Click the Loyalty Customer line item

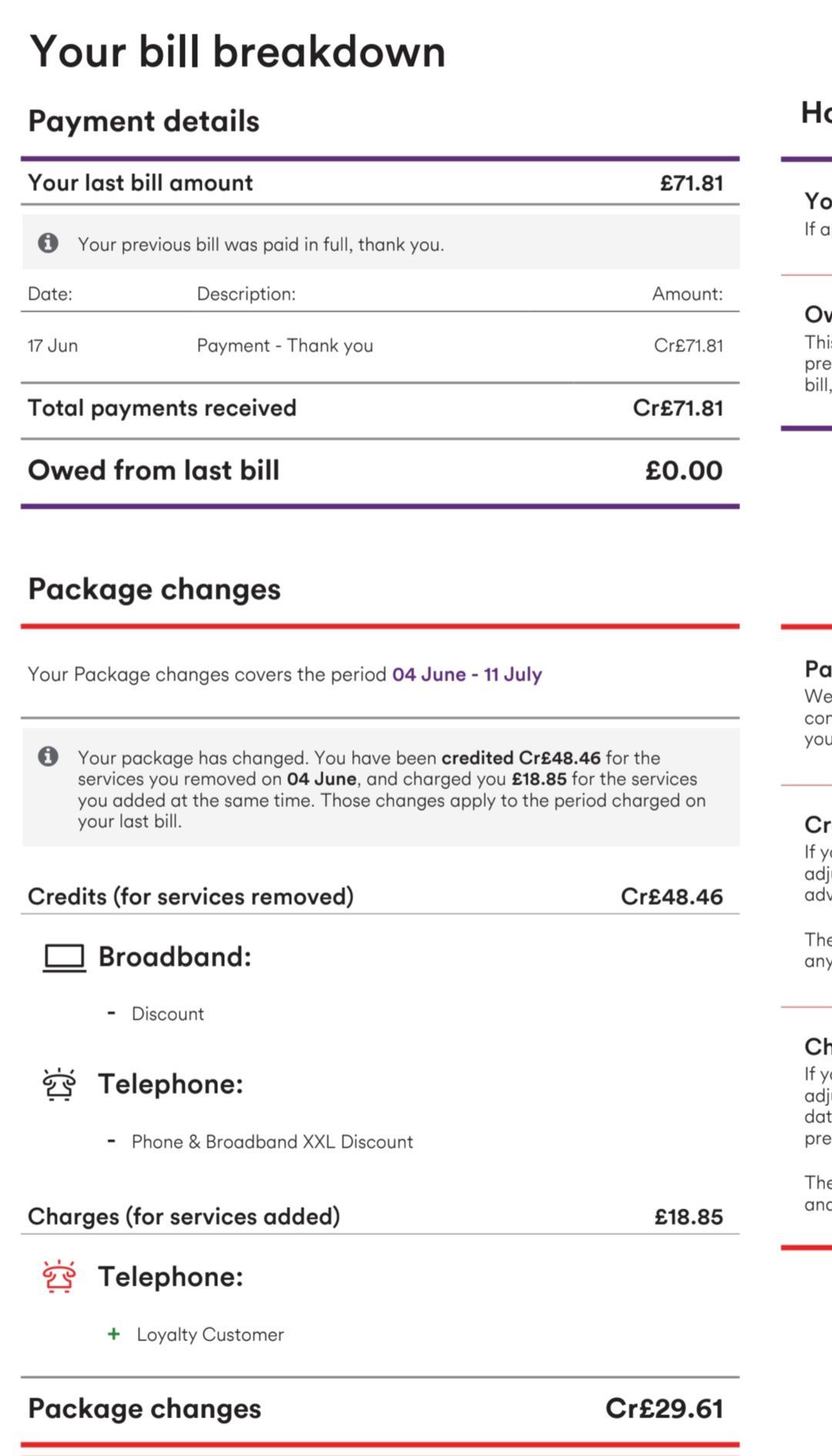tap(210, 1334)
